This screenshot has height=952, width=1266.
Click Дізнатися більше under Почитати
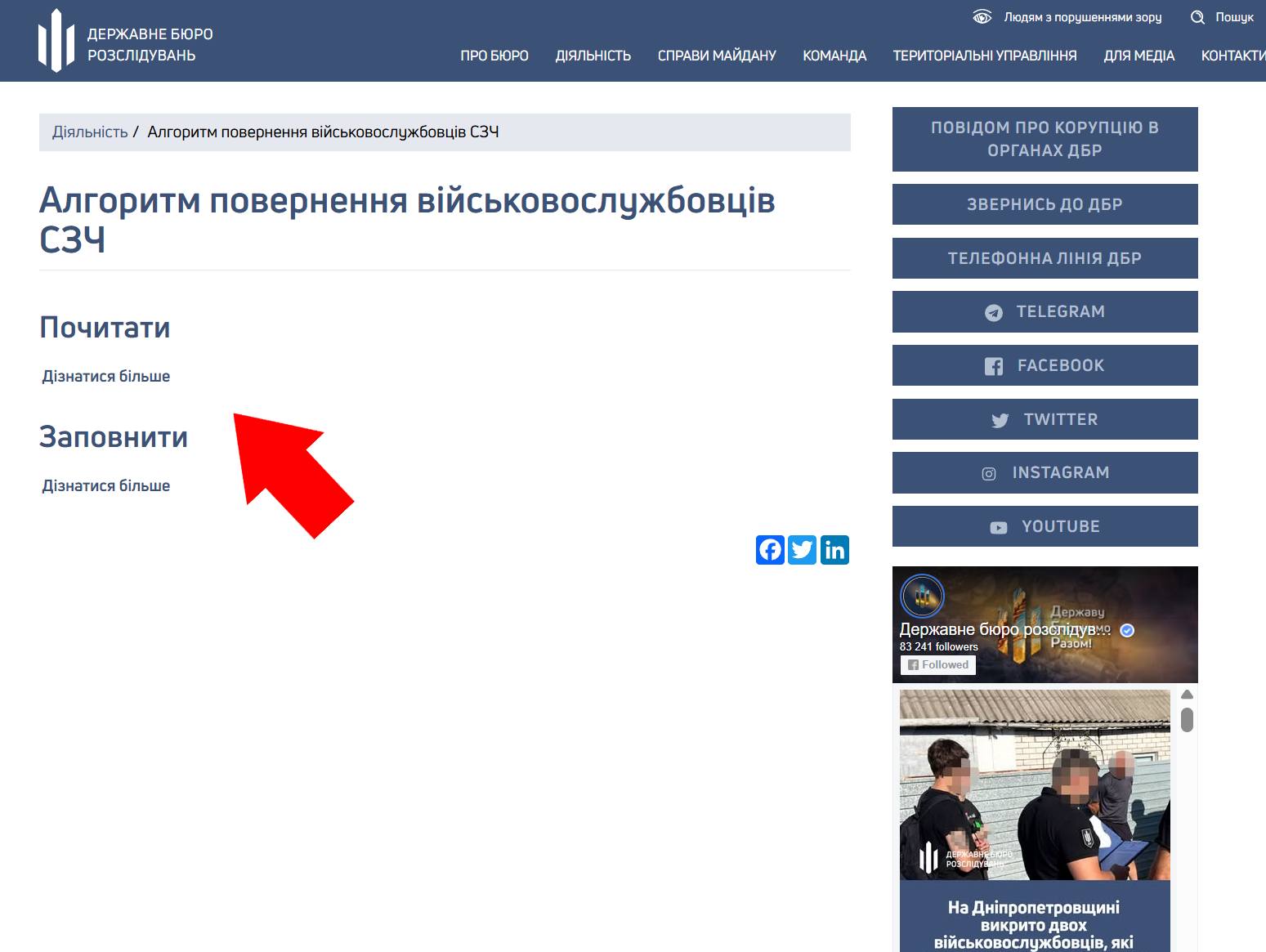pyautogui.click(x=106, y=377)
